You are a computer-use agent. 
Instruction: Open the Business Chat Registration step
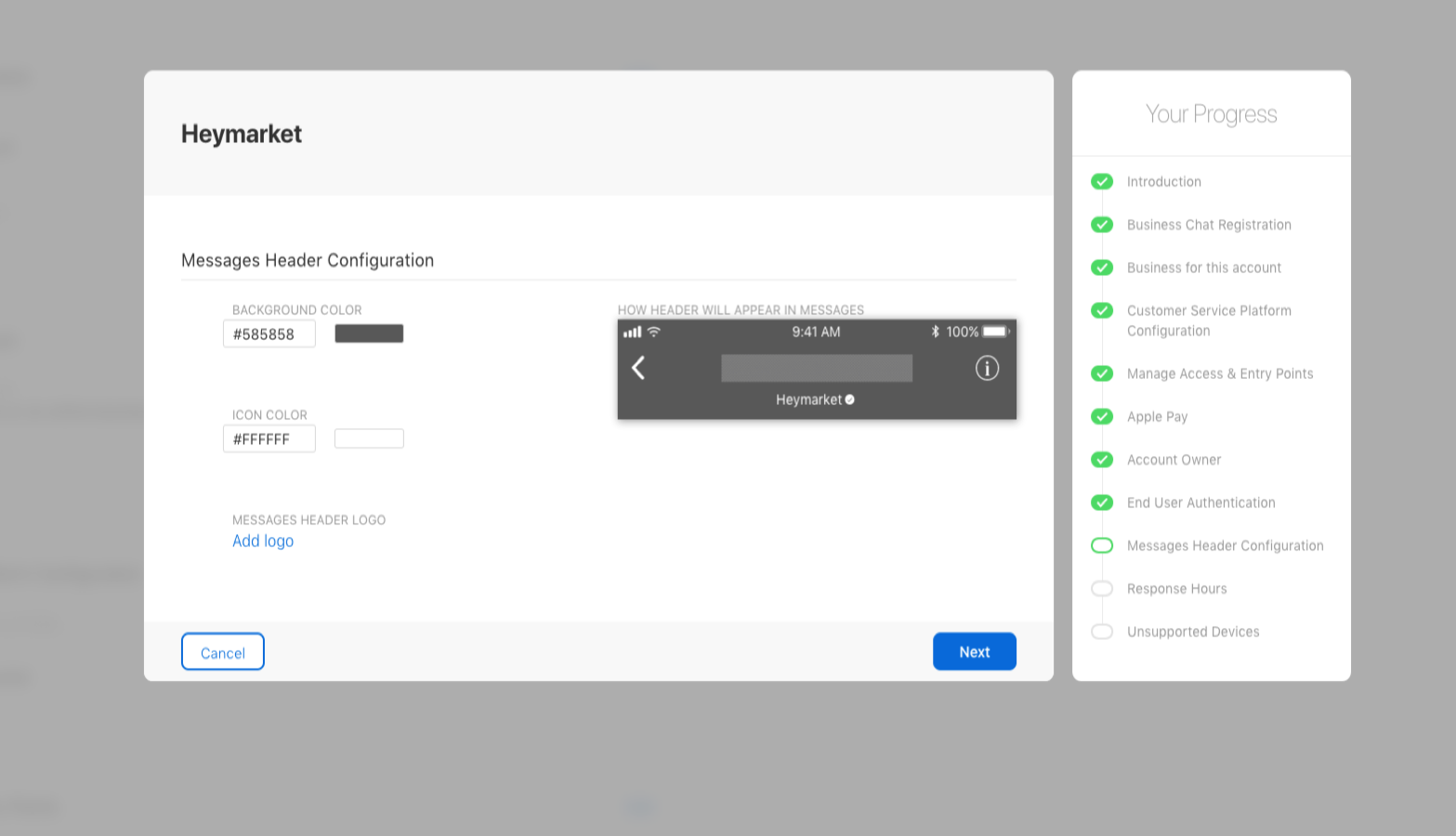[1209, 225]
